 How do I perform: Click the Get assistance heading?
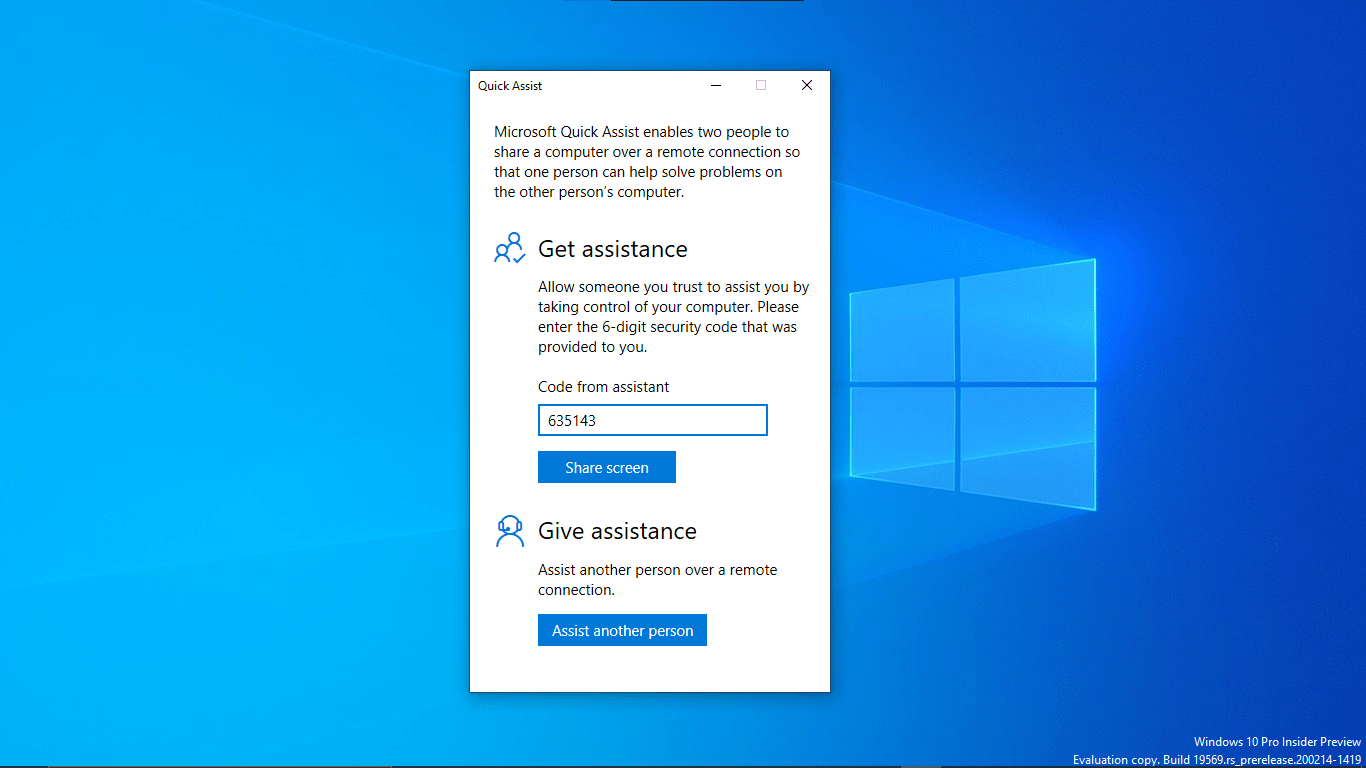(613, 249)
